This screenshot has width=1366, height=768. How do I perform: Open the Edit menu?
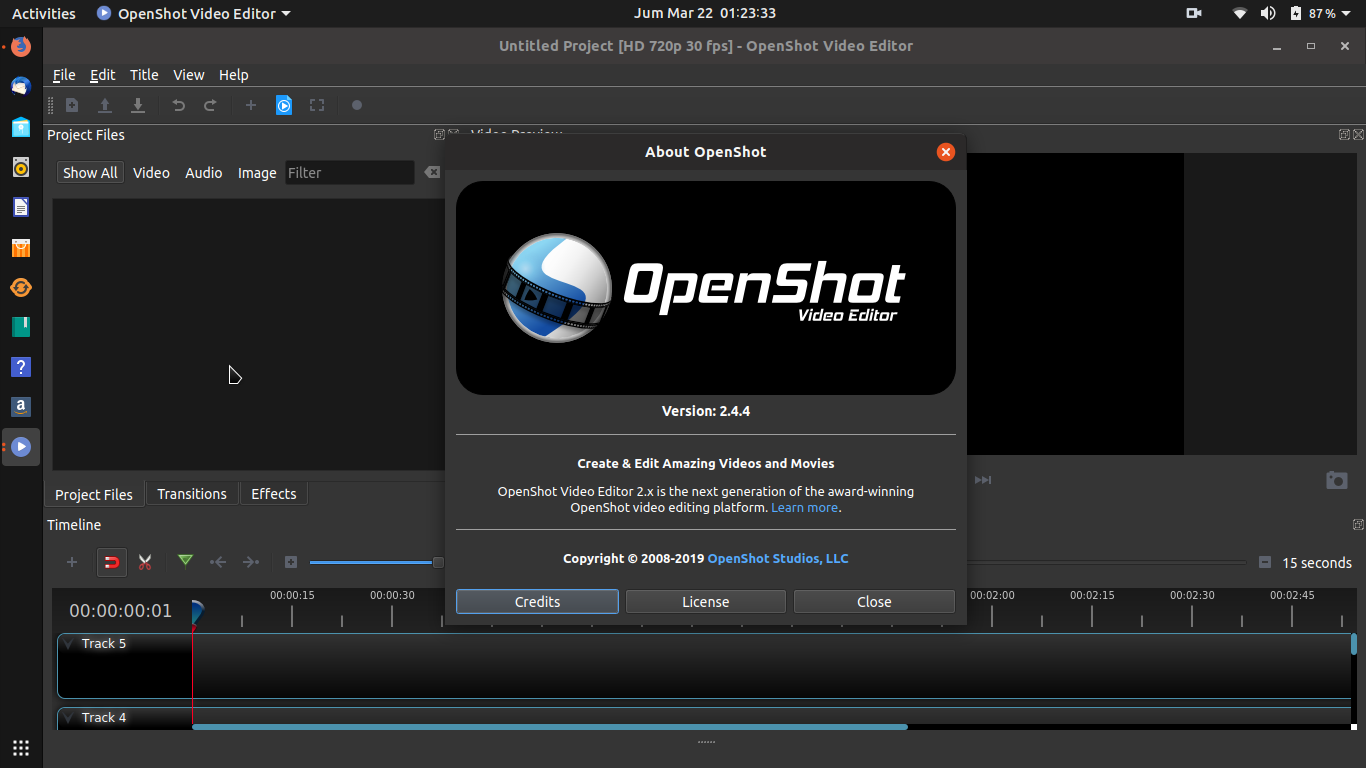point(102,75)
